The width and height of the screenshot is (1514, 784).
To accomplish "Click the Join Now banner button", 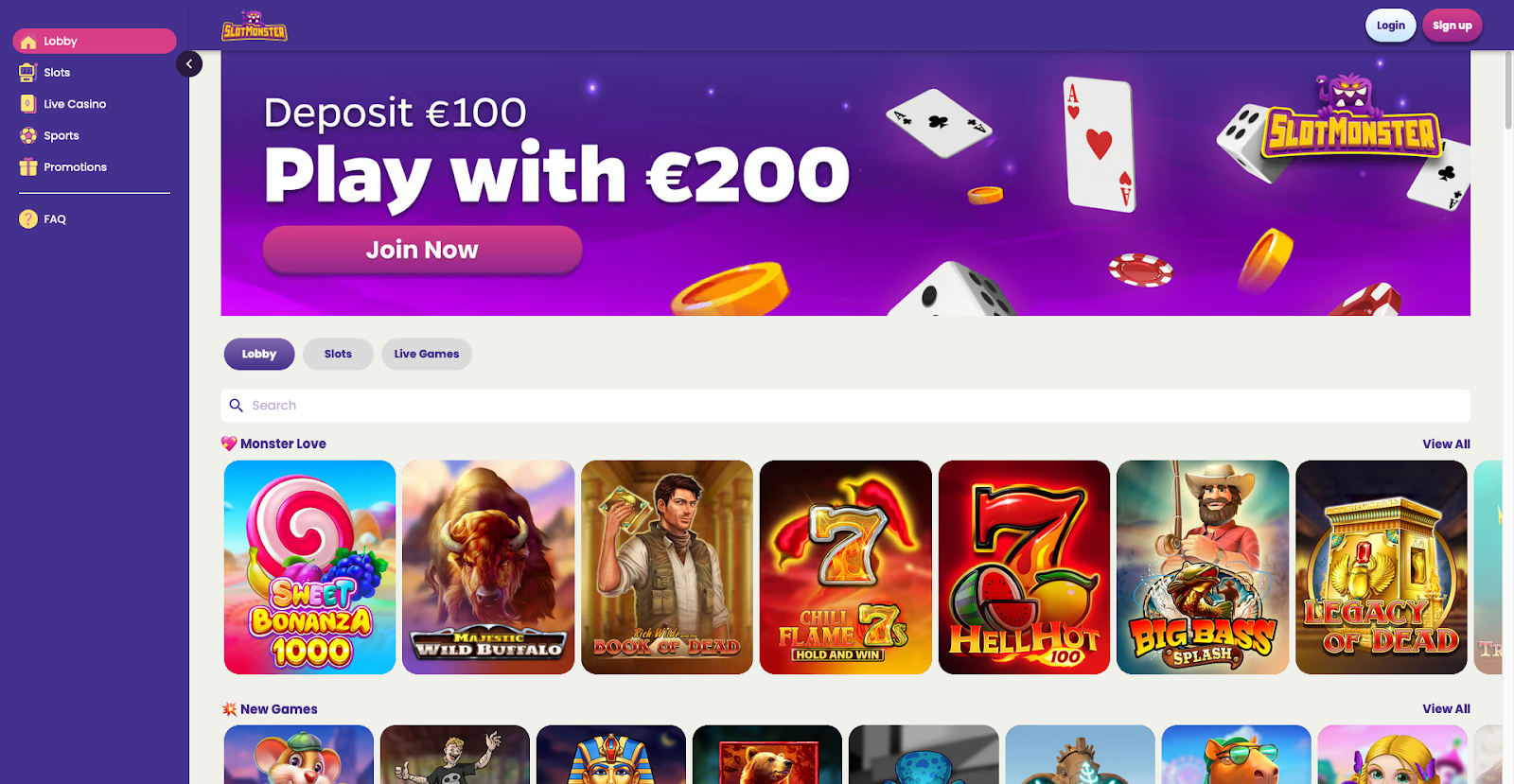I will [422, 250].
